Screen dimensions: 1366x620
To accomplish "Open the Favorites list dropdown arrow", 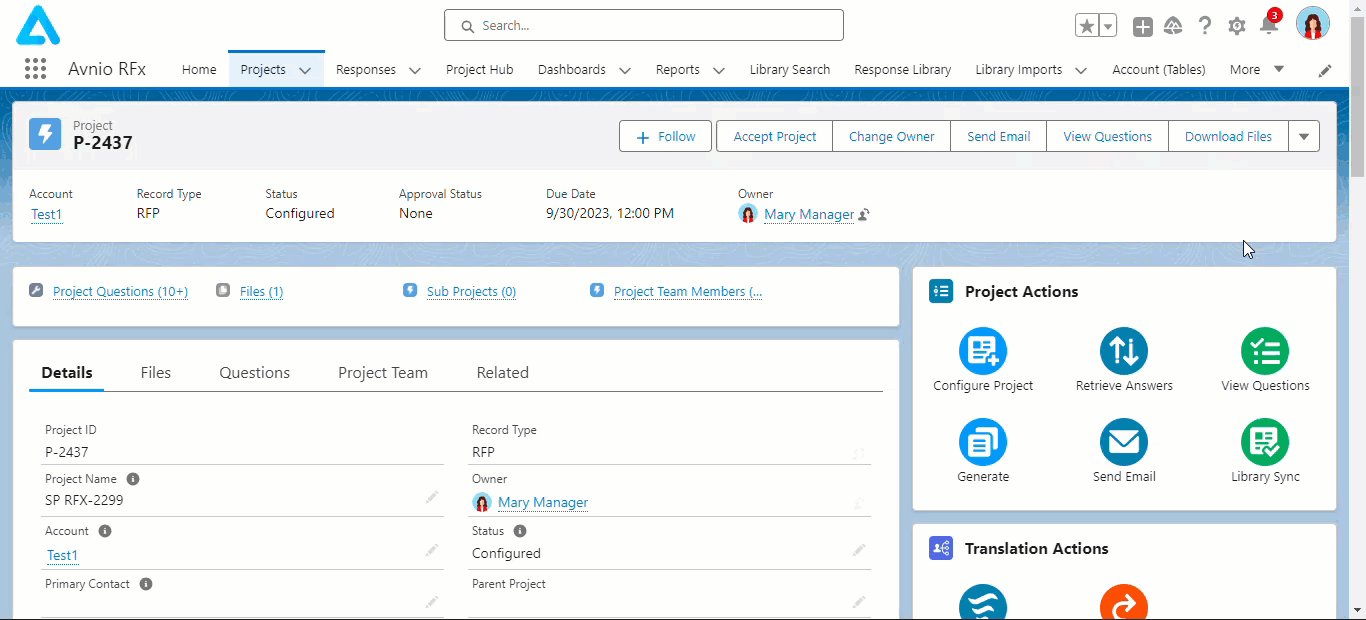I will coord(1107,26).
